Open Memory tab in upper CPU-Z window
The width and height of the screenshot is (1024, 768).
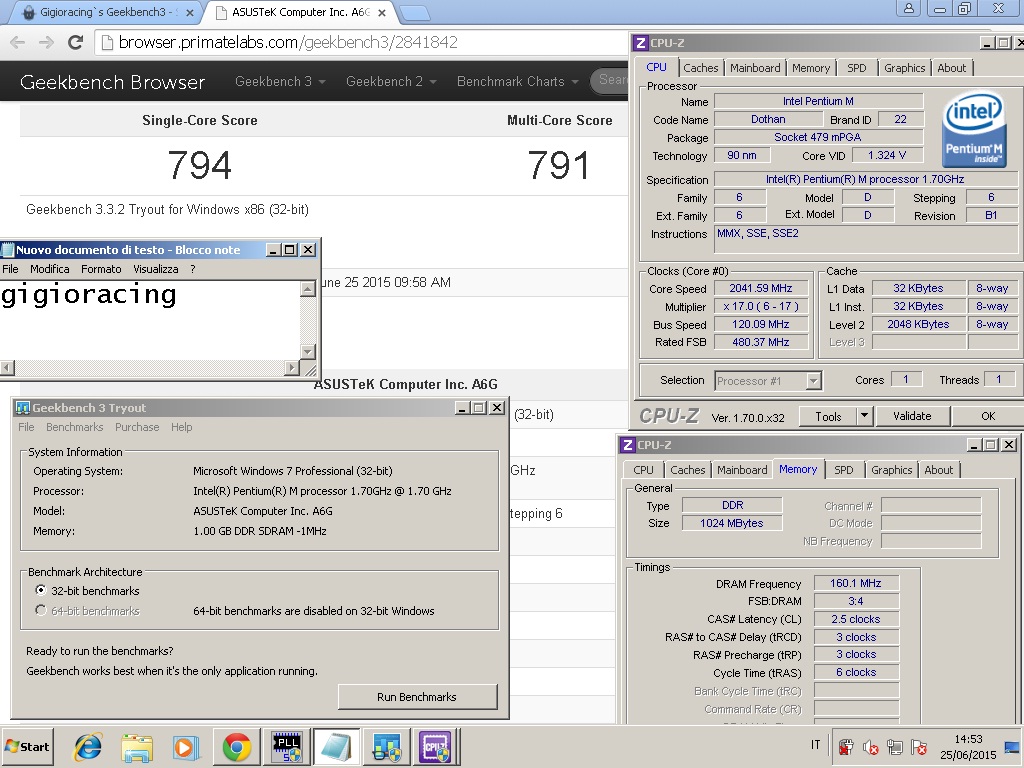click(x=810, y=68)
